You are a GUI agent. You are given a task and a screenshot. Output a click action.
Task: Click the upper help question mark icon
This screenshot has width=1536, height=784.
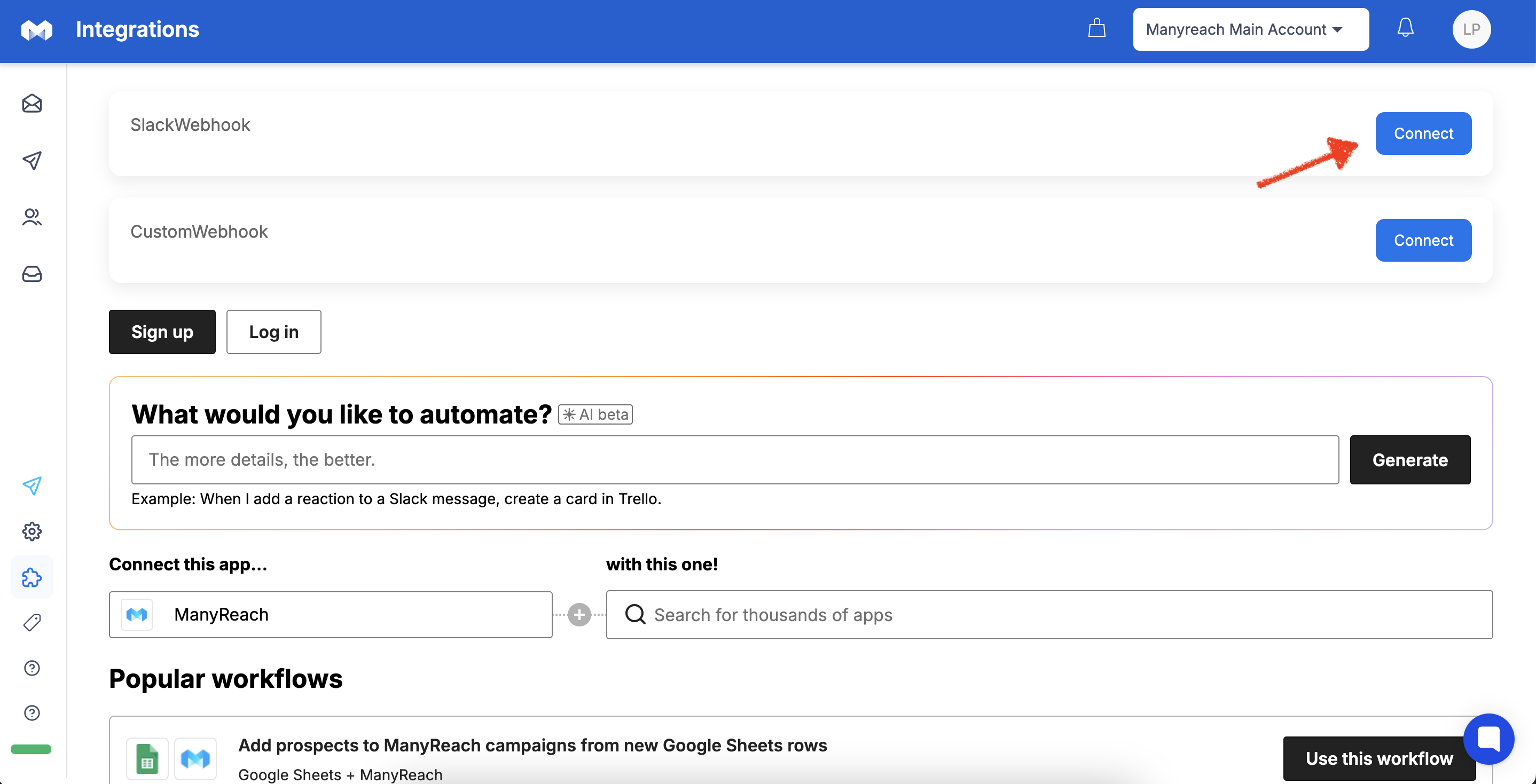tap(32, 668)
